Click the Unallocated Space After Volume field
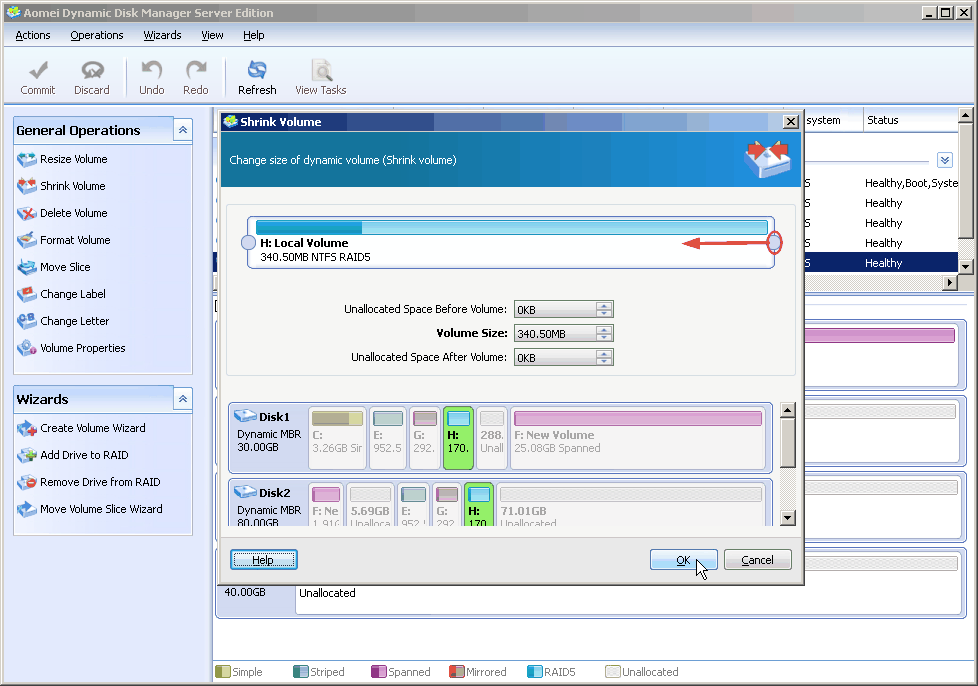This screenshot has width=978, height=686. pos(555,357)
